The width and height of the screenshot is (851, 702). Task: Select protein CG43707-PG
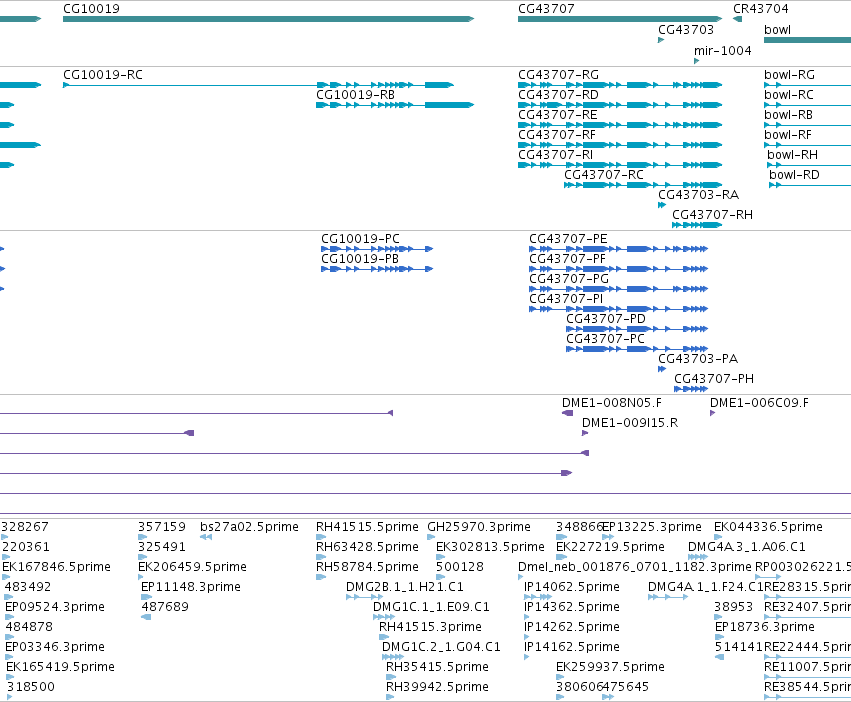point(619,289)
